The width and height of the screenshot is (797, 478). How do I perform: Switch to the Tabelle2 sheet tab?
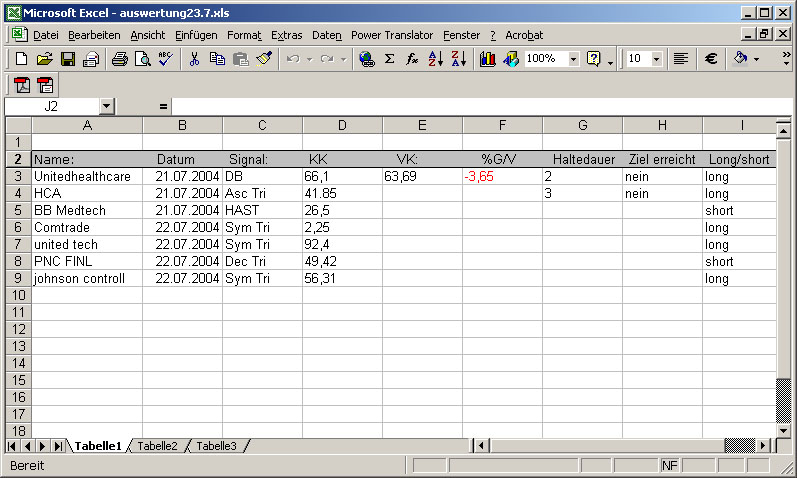[157, 446]
